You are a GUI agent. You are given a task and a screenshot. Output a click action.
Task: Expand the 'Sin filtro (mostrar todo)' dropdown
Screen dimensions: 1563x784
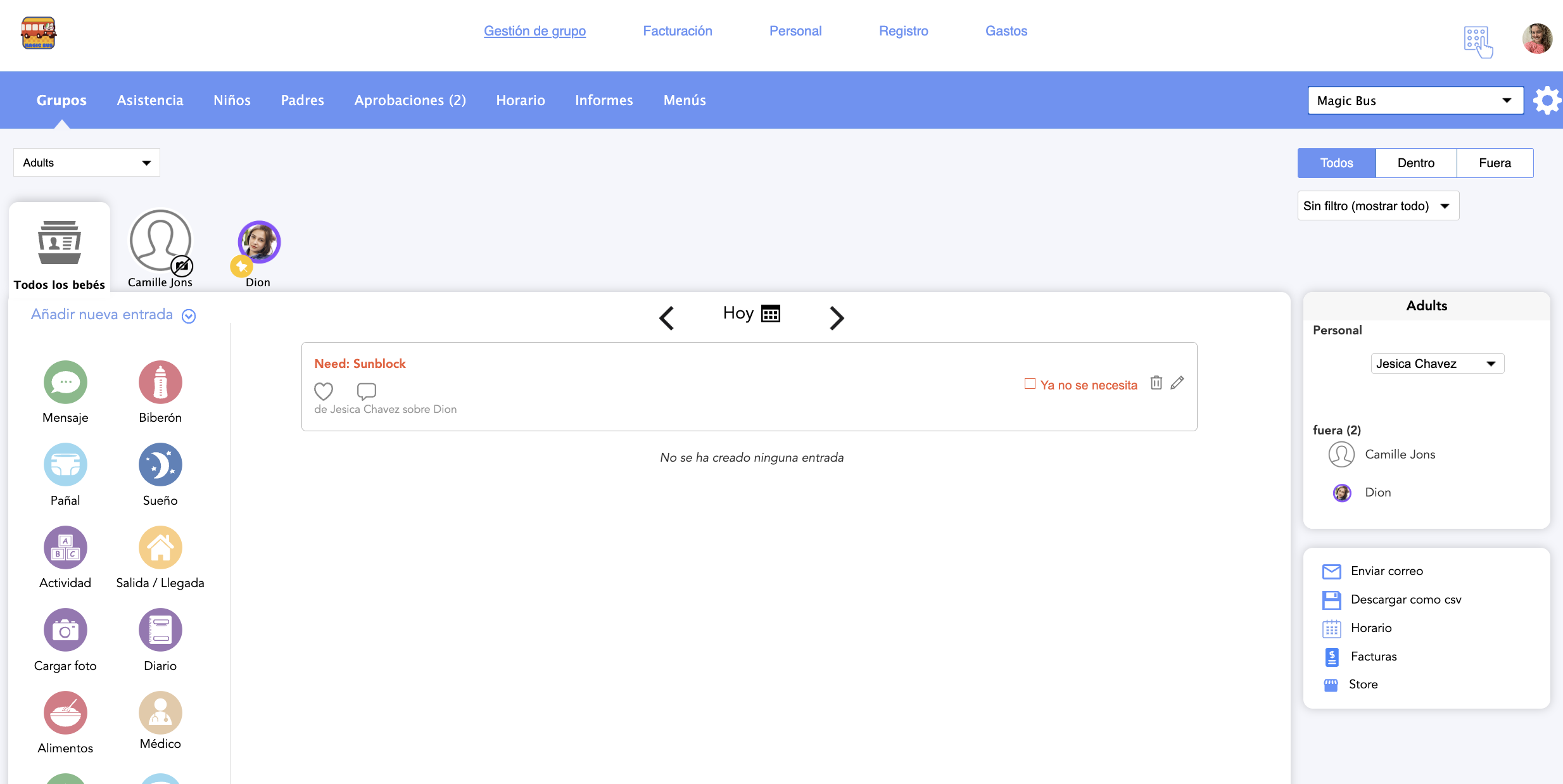pyautogui.click(x=1377, y=206)
